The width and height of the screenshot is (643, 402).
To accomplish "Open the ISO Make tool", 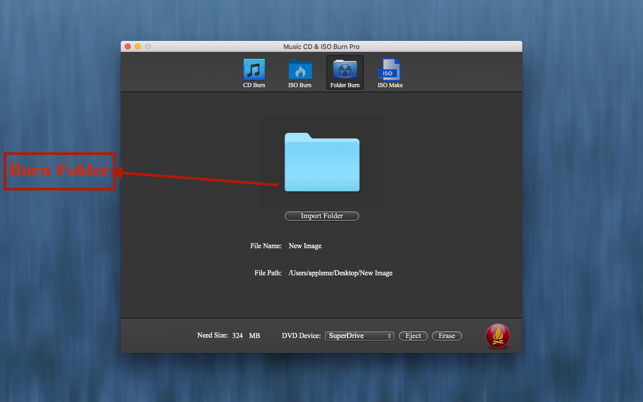I will tap(390, 73).
